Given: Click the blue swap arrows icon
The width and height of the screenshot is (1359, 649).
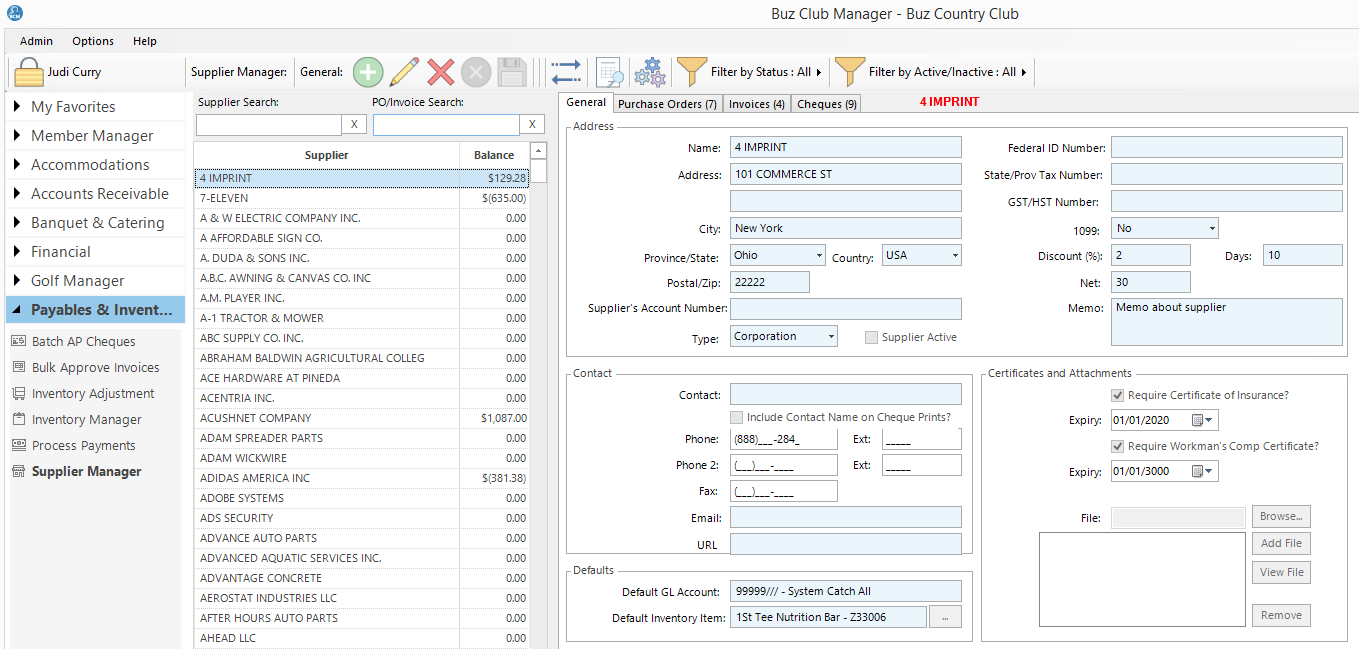Looking at the screenshot, I should click(x=565, y=72).
